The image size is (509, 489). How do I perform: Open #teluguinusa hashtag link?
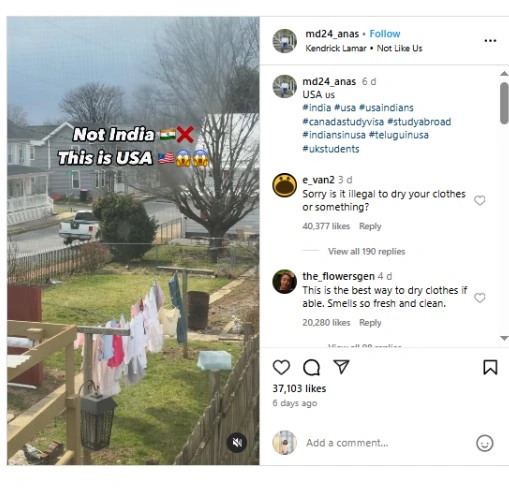coord(399,135)
